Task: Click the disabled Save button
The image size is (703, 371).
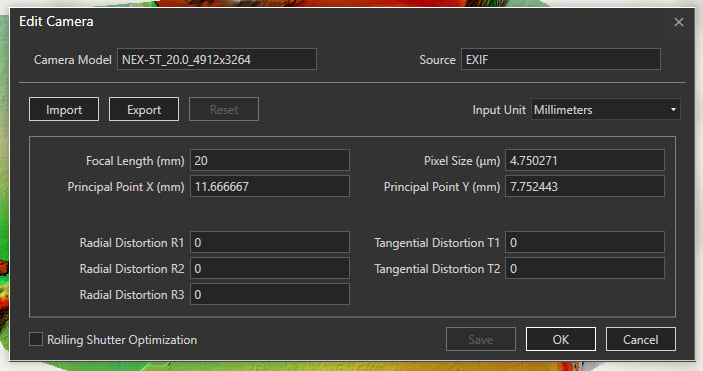Action: pos(481,339)
